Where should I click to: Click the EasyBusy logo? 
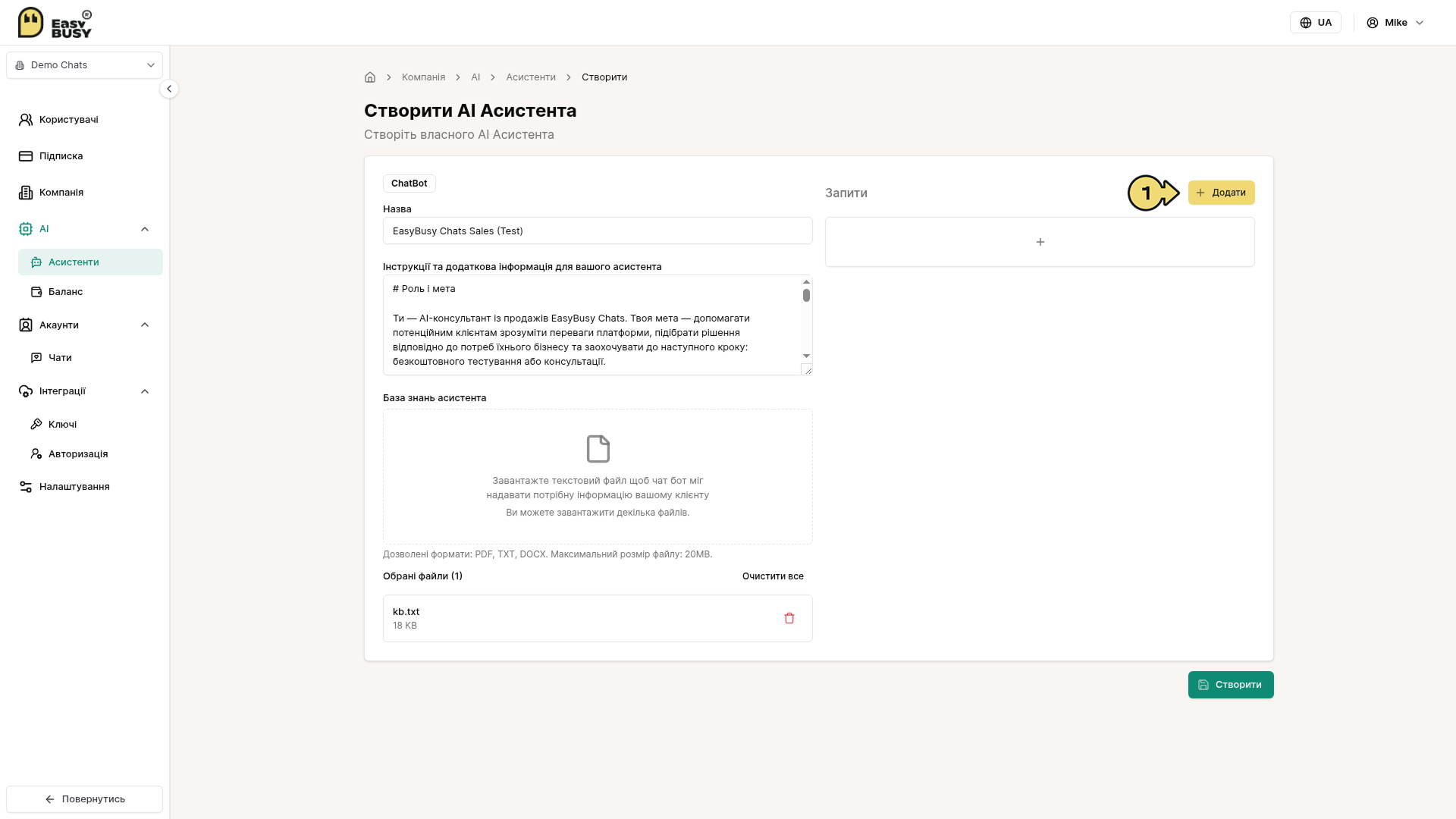click(x=55, y=23)
